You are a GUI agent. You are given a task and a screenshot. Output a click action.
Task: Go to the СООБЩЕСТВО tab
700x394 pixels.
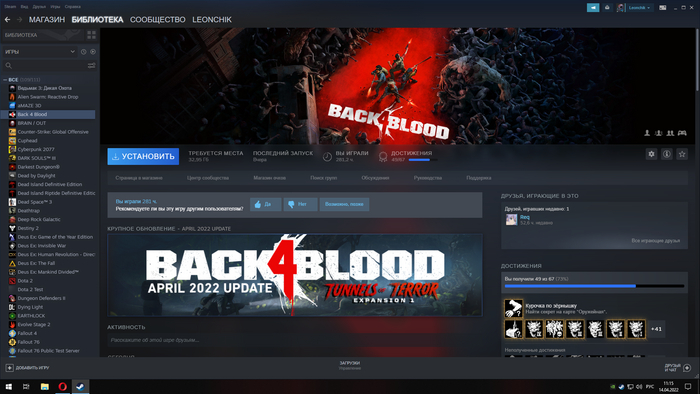click(x=158, y=20)
